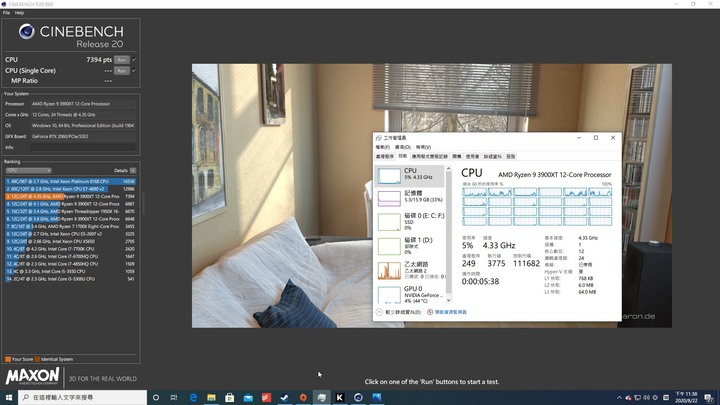Select 乙太網路 Ethernet item
This screenshot has width=720, height=405.
[410, 270]
